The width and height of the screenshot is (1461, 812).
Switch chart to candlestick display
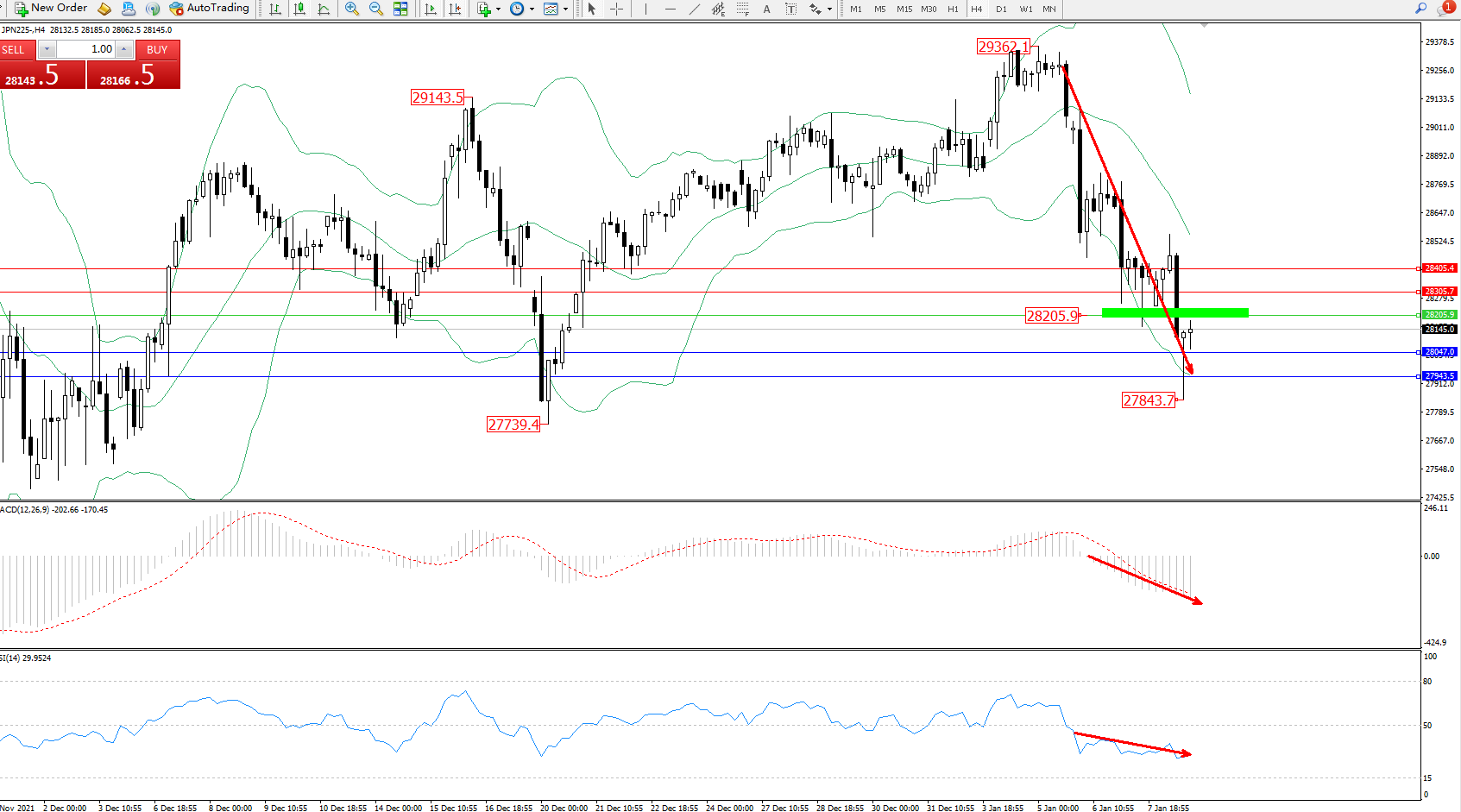pos(299,9)
